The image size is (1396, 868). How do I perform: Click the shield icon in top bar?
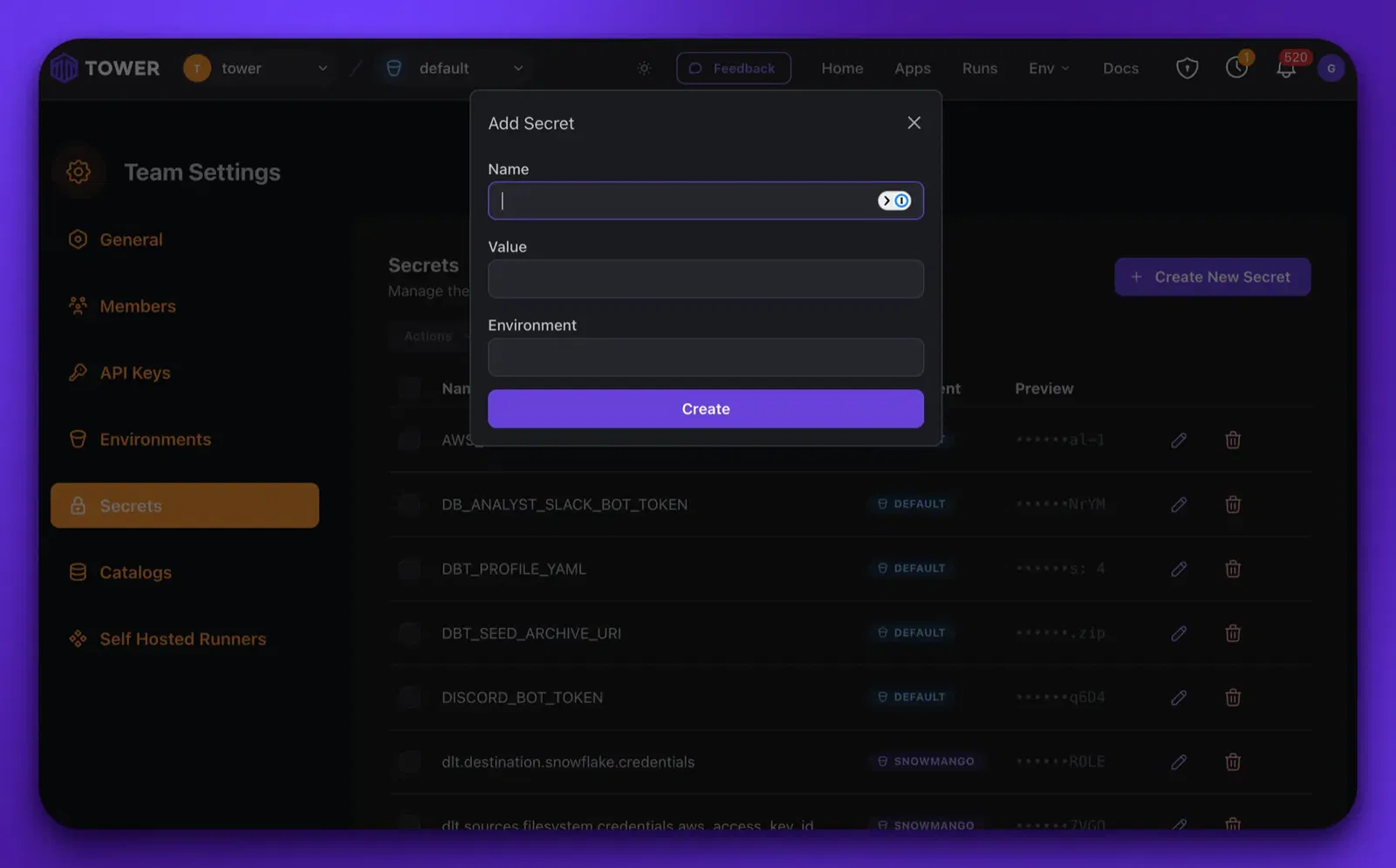pyautogui.click(x=1187, y=68)
